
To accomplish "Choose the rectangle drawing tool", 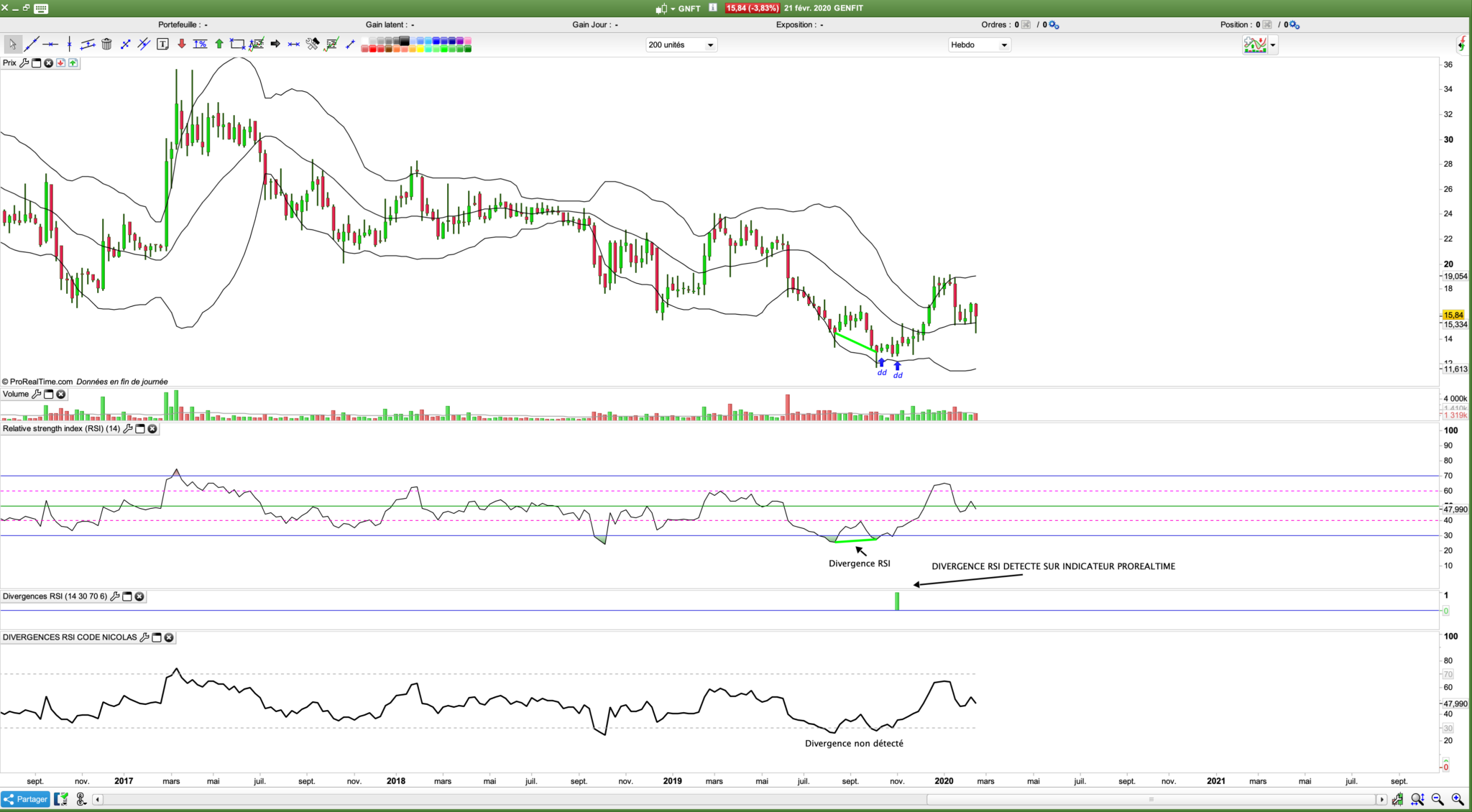I will 237,45.
